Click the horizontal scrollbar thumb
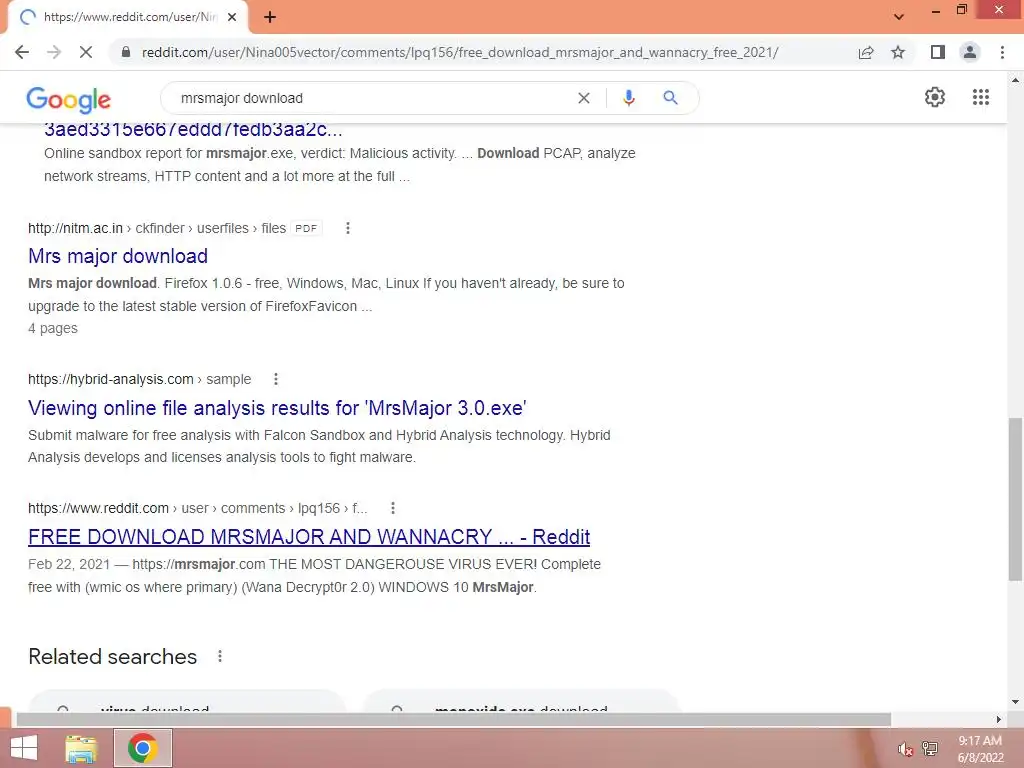 pyautogui.click(x=453, y=719)
